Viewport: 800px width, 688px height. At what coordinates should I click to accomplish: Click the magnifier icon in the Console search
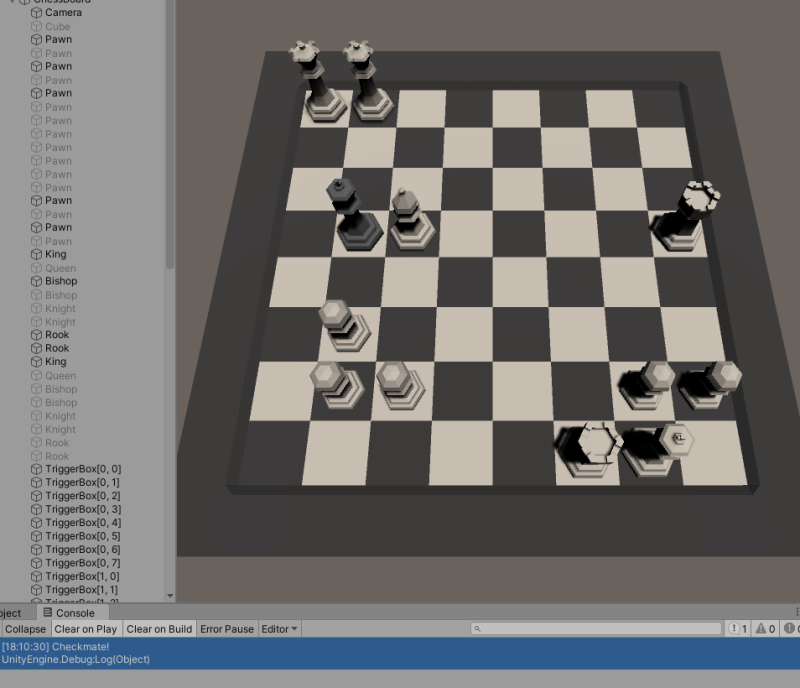click(478, 629)
